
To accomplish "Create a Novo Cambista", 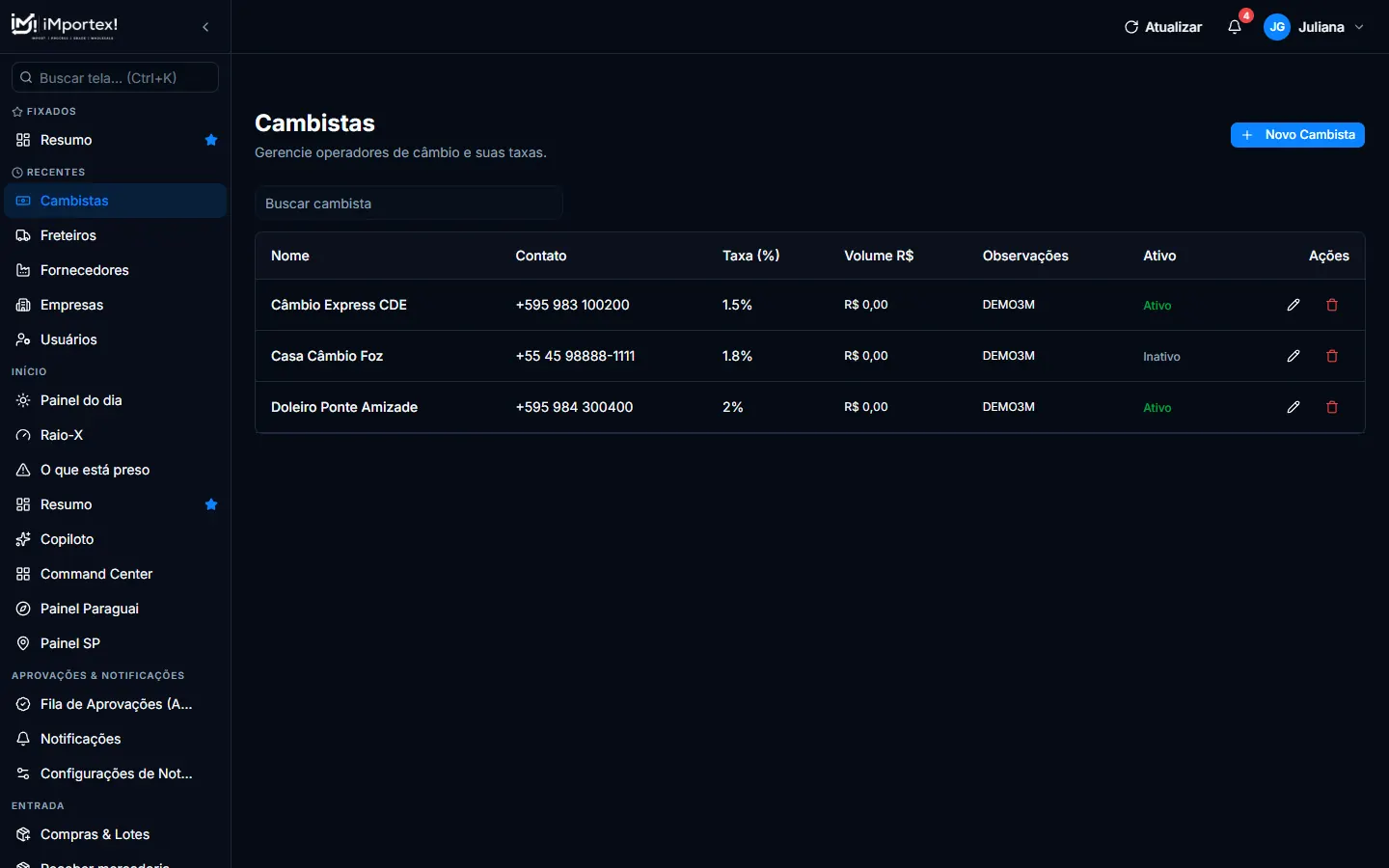I will pyautogui.click(x=1297, y=135).
